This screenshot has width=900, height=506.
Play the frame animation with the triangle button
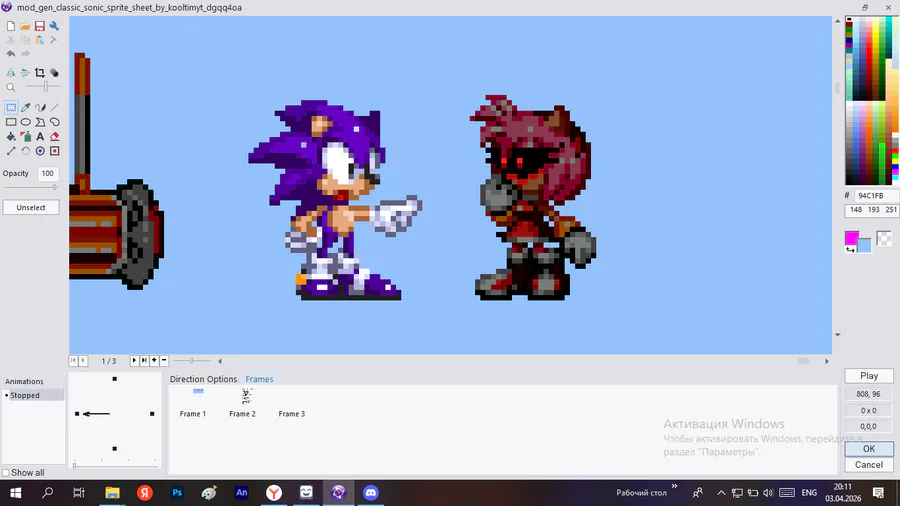134,360
